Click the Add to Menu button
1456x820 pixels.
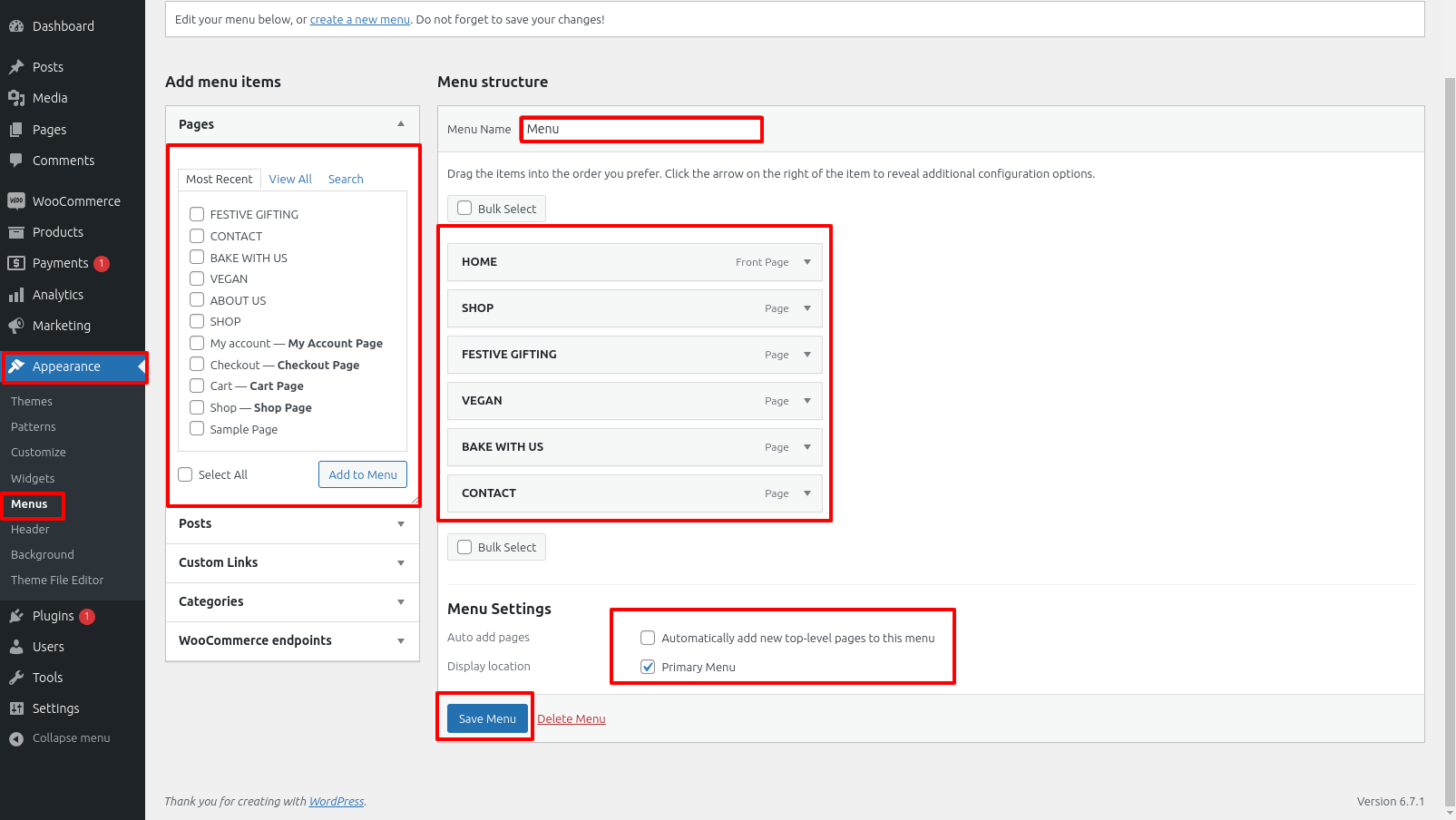363,474
